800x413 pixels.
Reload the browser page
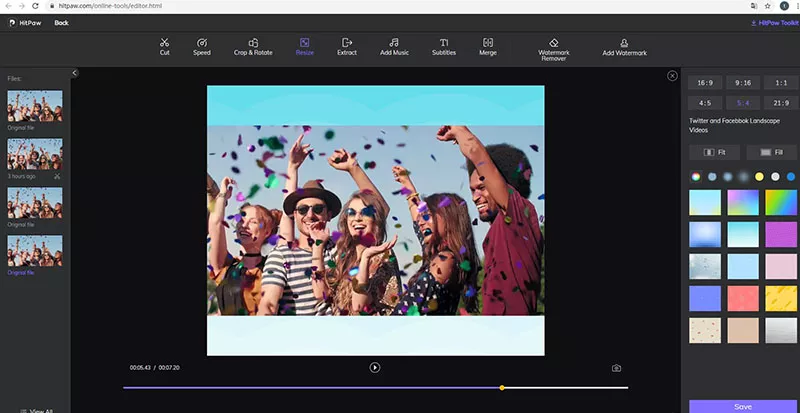pyautogui.click(x=35, y=6)
